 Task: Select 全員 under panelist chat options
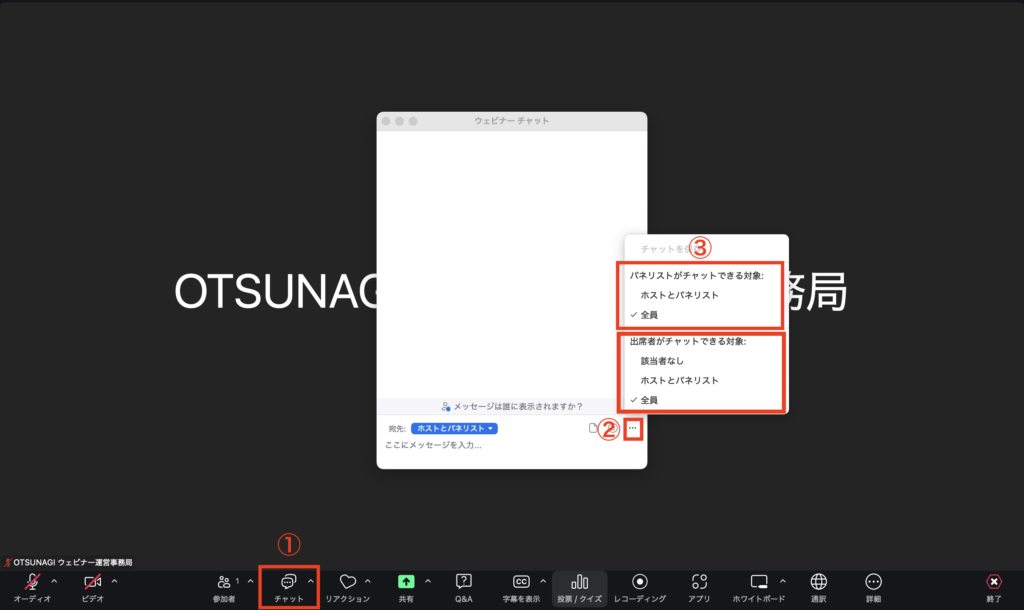click(x=650, y=315)
